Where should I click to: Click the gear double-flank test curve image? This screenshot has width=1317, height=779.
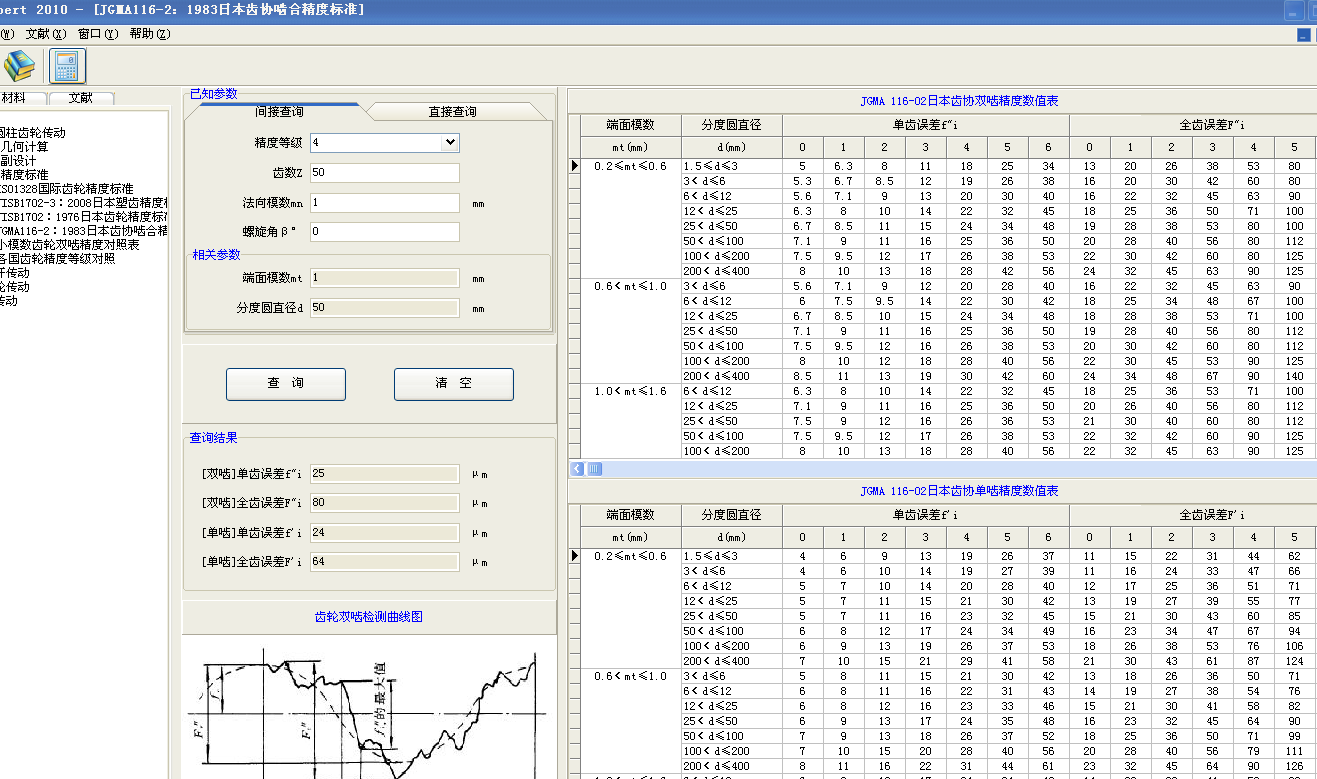(369, 707)
